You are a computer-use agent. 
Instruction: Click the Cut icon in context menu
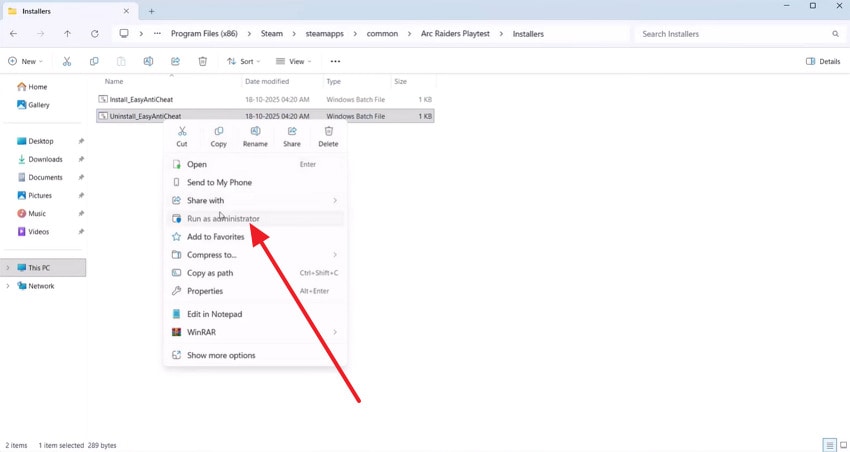pos(182,131)
